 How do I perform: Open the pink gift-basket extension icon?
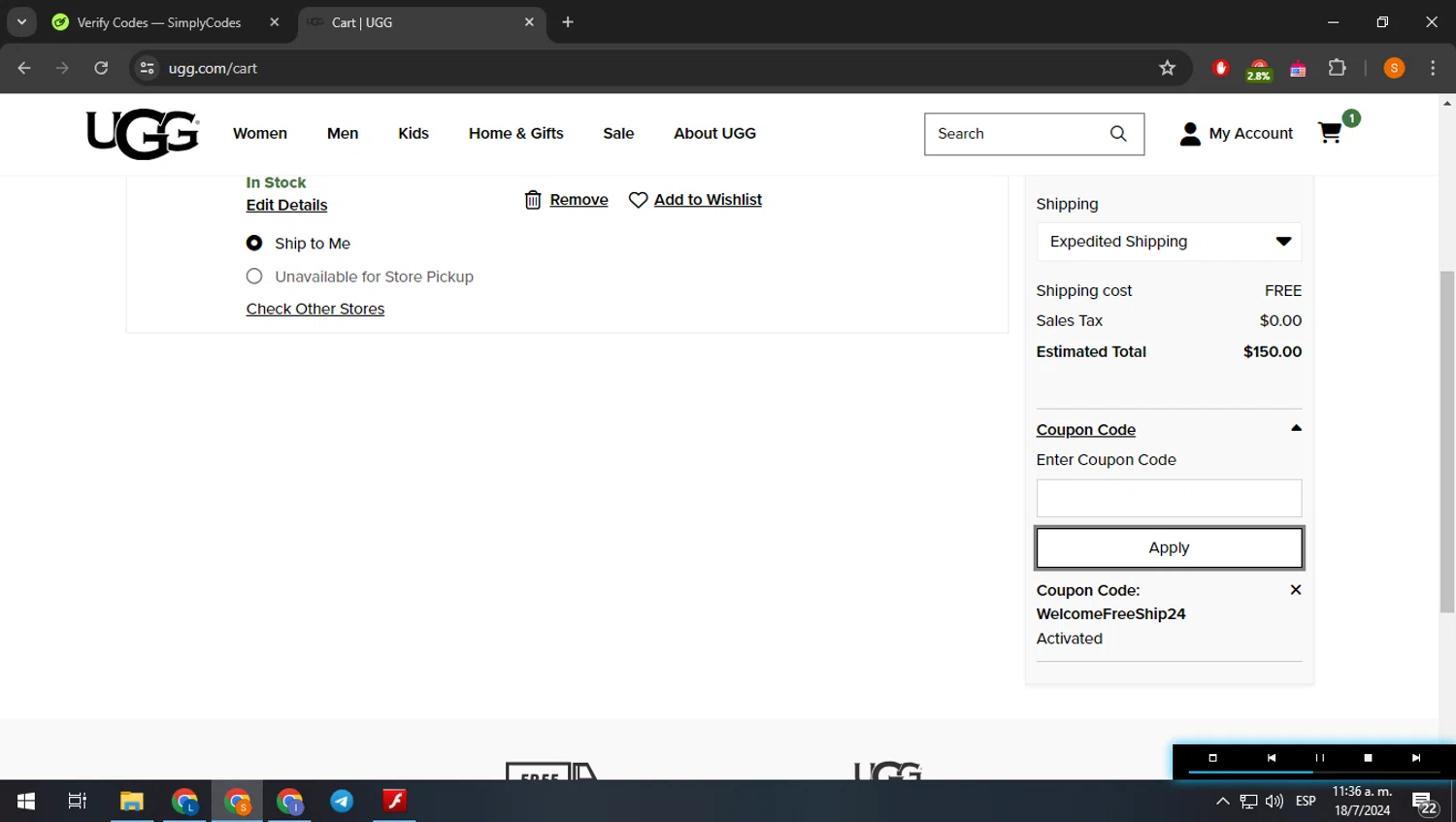(x=1298, y=69)
